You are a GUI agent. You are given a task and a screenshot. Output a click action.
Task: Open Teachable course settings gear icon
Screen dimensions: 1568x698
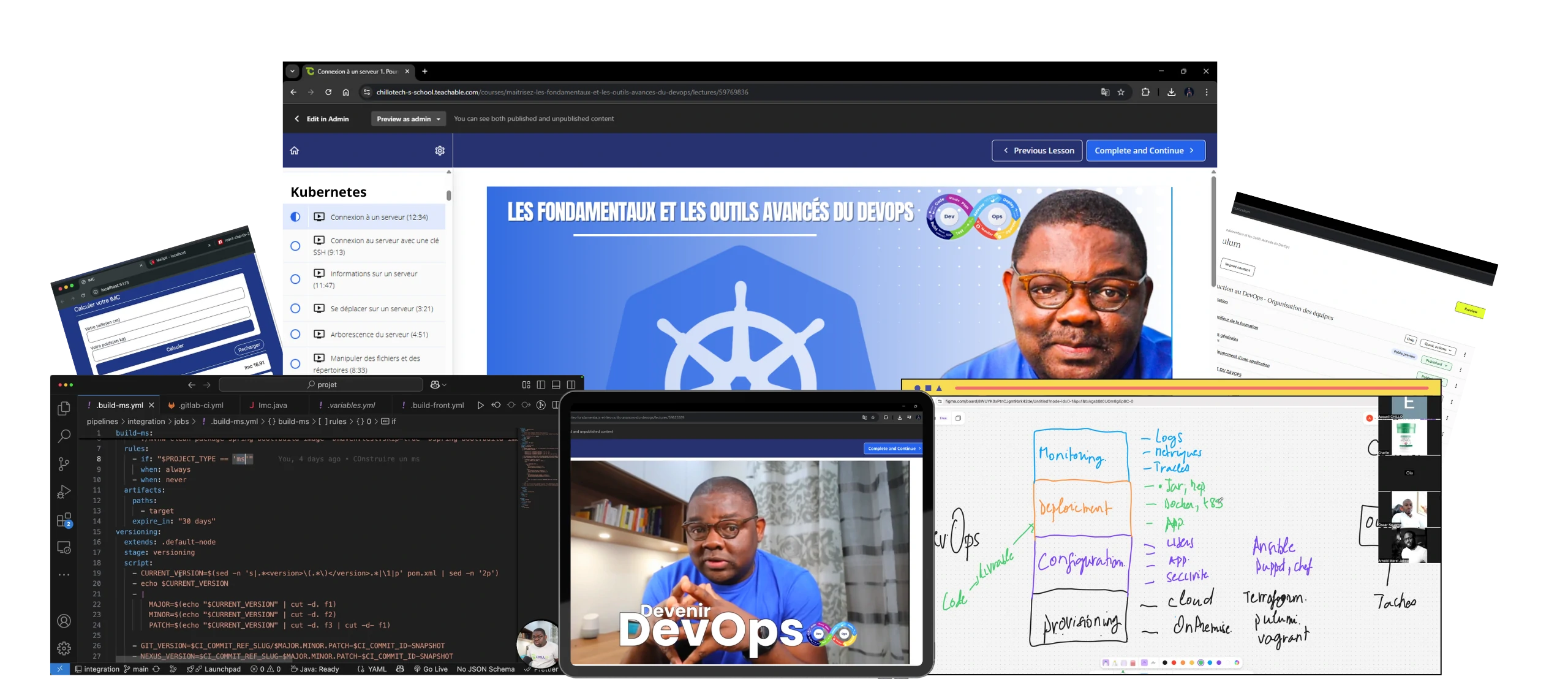coord(440,151)
